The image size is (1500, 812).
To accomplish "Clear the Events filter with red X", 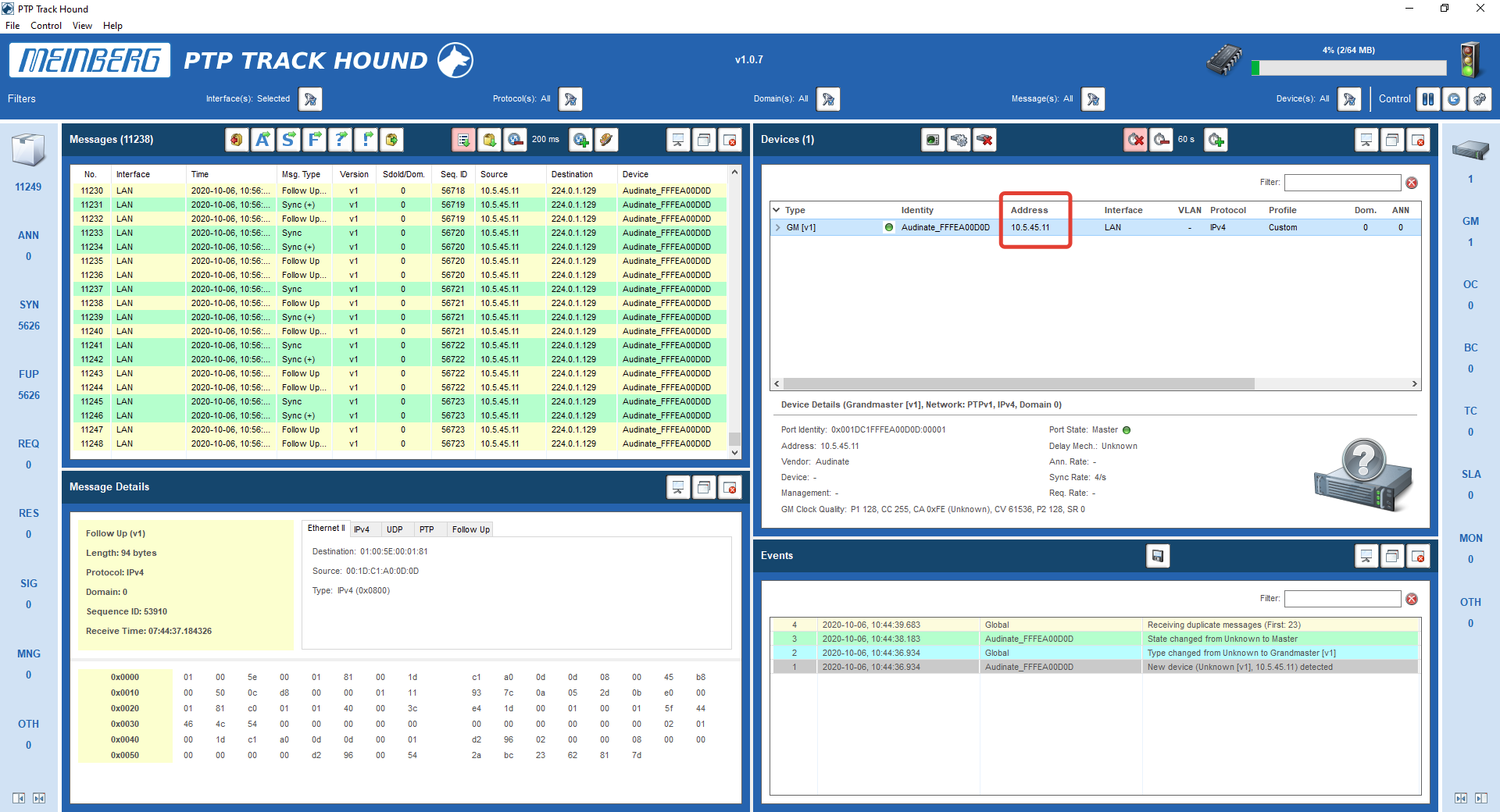I will [x=1412, y=599].
